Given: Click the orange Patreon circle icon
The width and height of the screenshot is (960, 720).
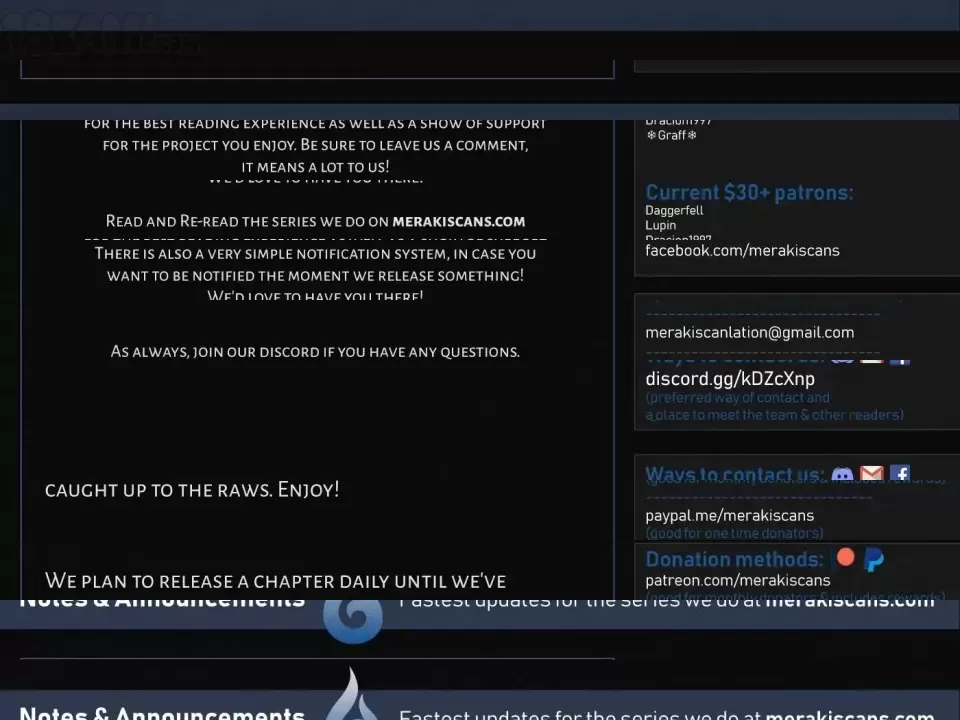Looking at the screenshot, I should (846, 558).
